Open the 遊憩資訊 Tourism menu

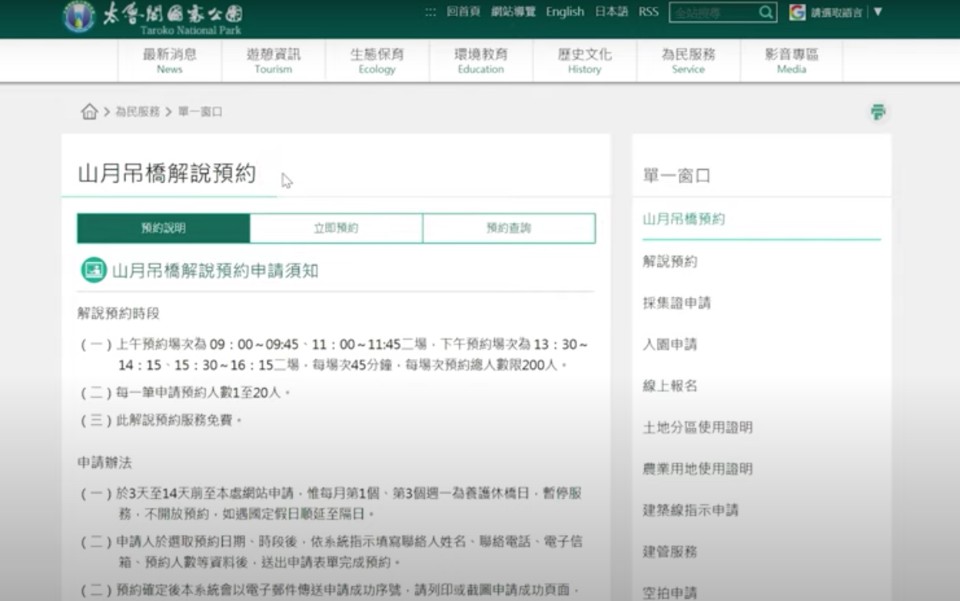[273, 61]
